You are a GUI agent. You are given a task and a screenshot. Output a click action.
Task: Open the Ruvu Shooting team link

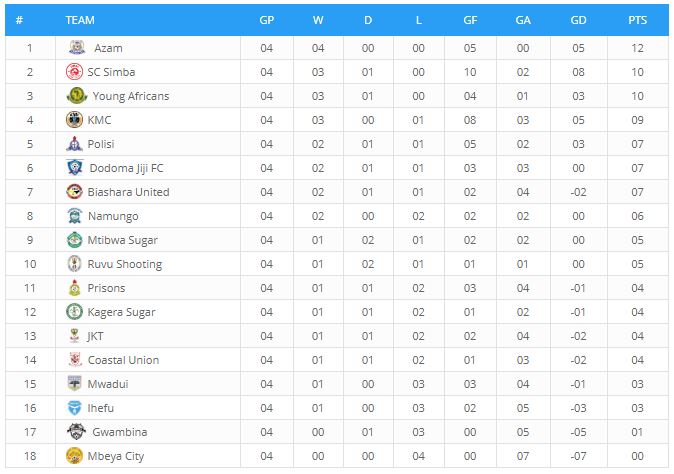125,264
